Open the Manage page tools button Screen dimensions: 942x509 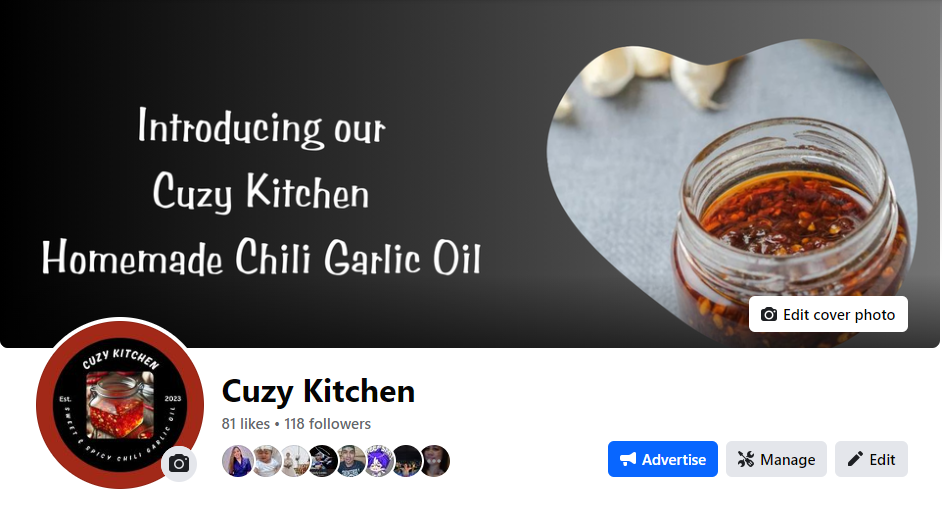click(x=776, y=459)
